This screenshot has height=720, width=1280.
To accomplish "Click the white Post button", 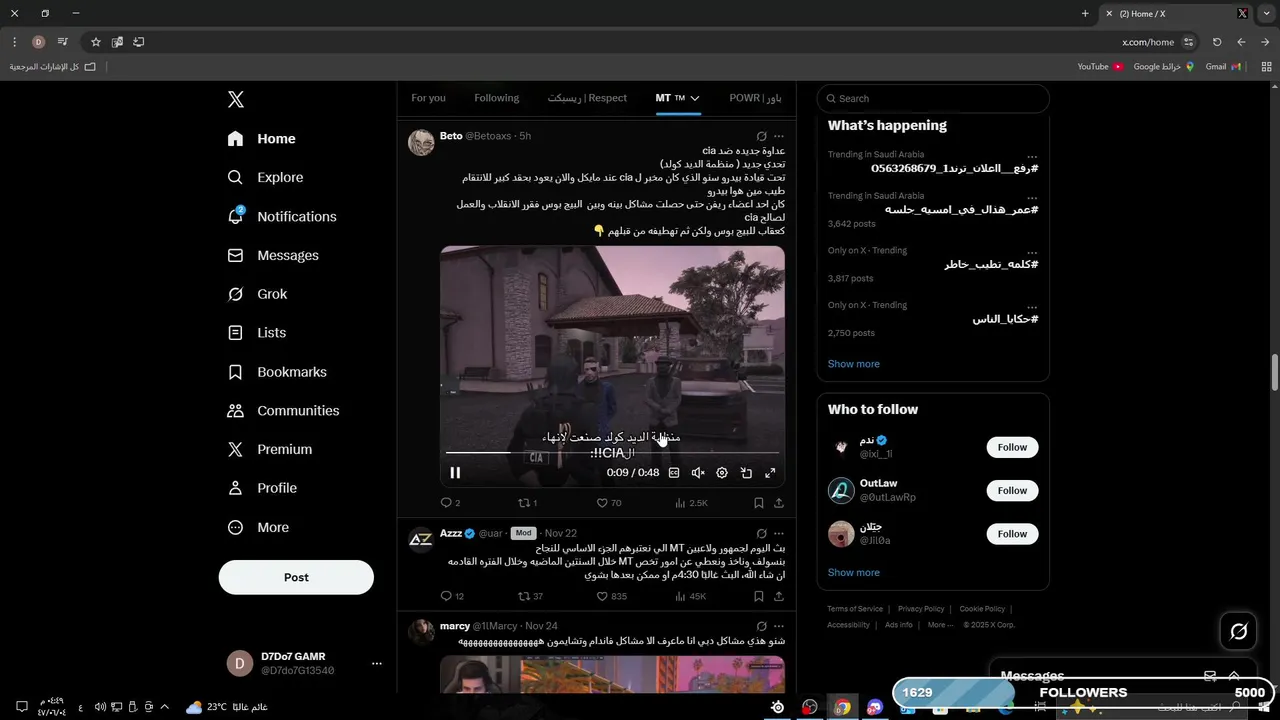I will pos(296,577).
